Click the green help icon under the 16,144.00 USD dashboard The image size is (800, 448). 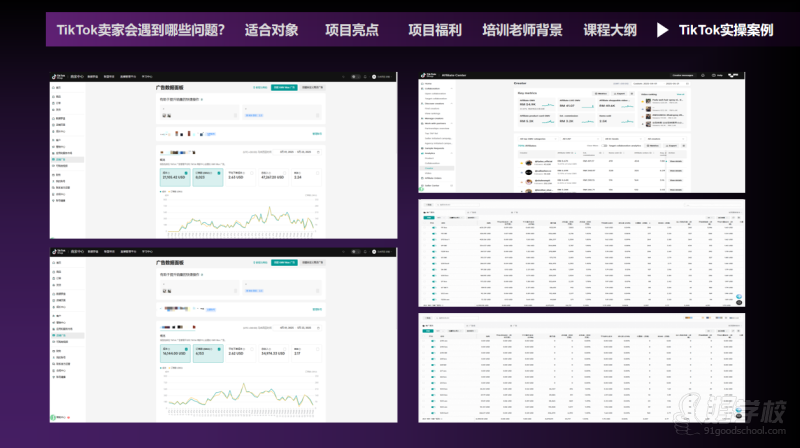point(53,417)
